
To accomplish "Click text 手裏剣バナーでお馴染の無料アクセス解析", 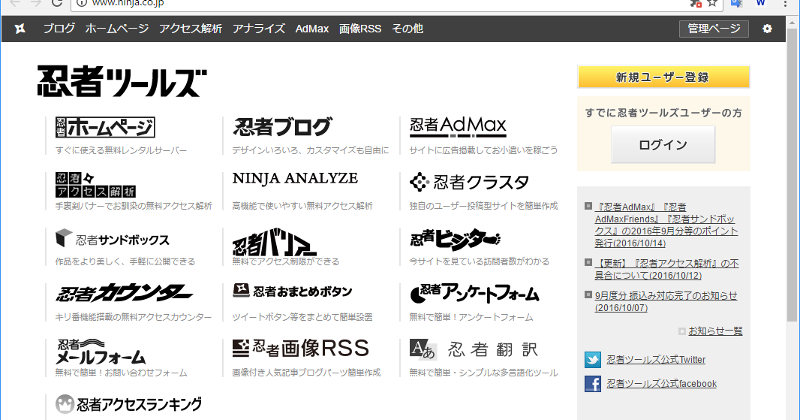I will pyautogui.click(x=133, y=206).
